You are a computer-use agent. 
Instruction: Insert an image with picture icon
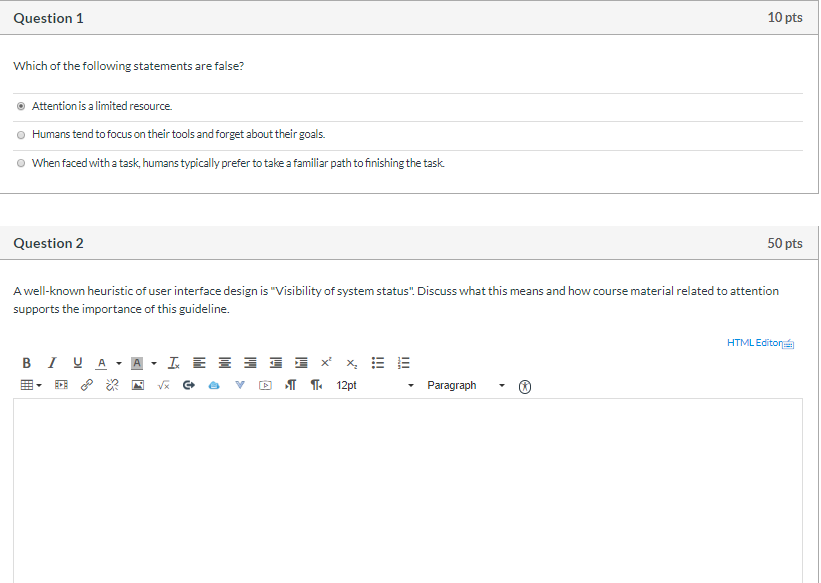point(138,386)
